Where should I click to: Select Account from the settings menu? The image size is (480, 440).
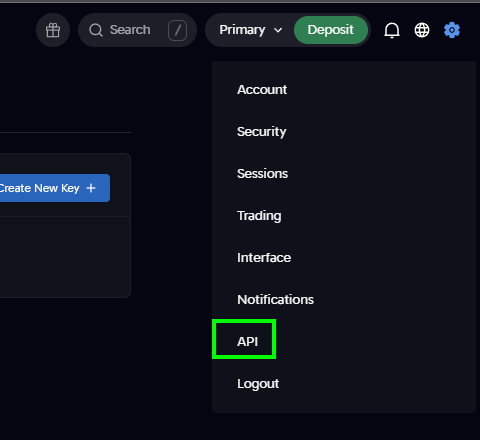[262, 90]
